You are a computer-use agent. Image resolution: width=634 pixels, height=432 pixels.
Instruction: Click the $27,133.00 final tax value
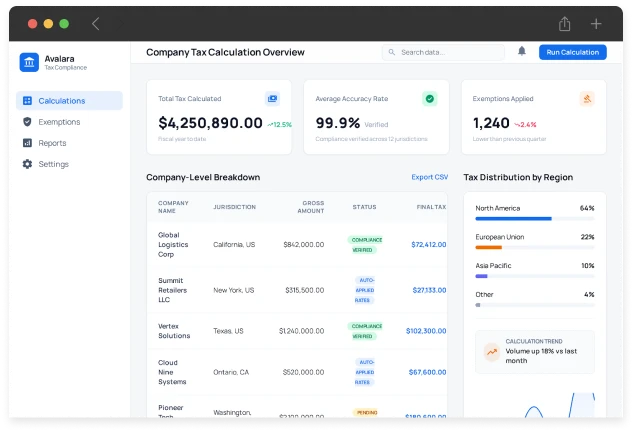coord(429,290)
